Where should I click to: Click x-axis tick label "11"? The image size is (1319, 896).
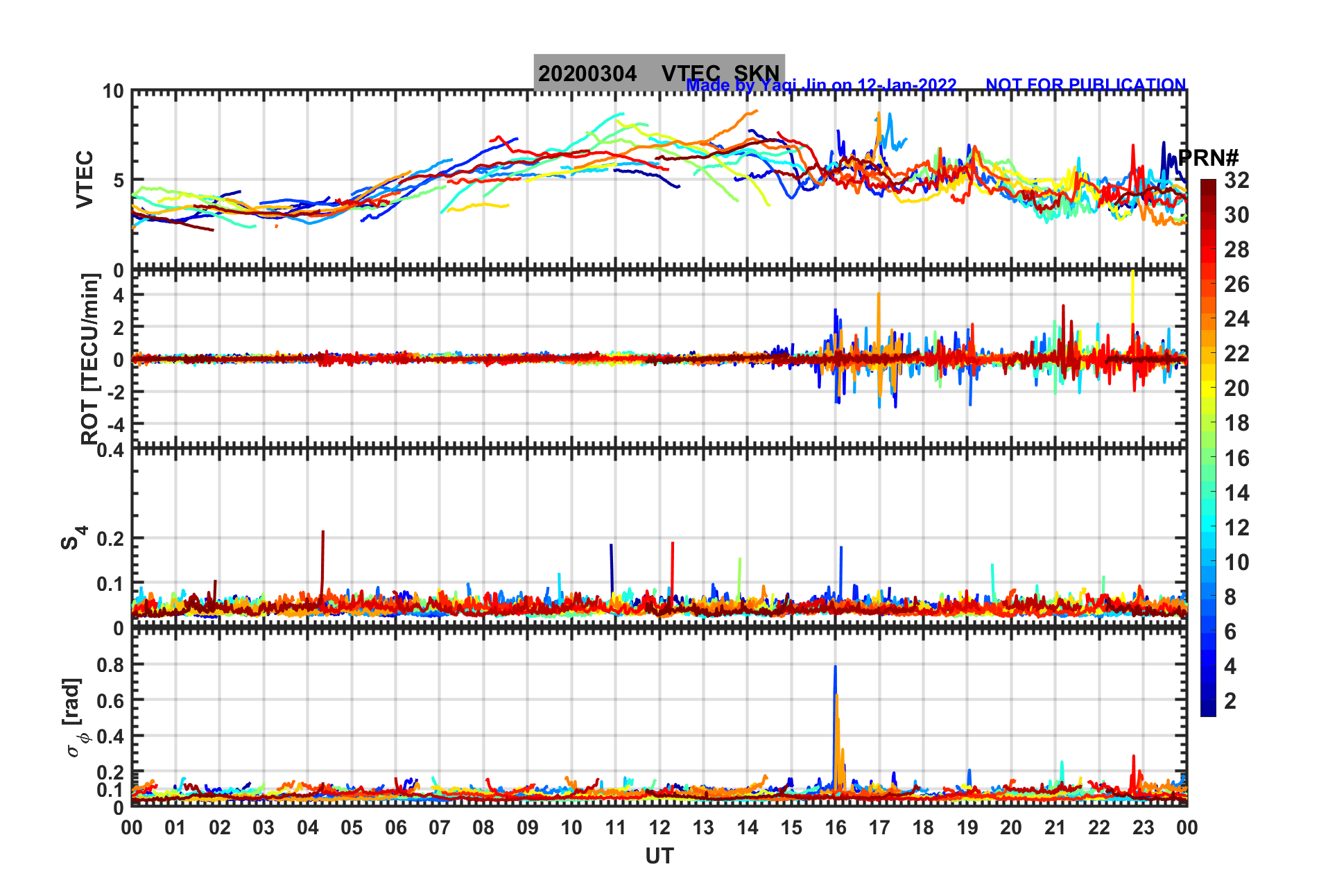615,827
